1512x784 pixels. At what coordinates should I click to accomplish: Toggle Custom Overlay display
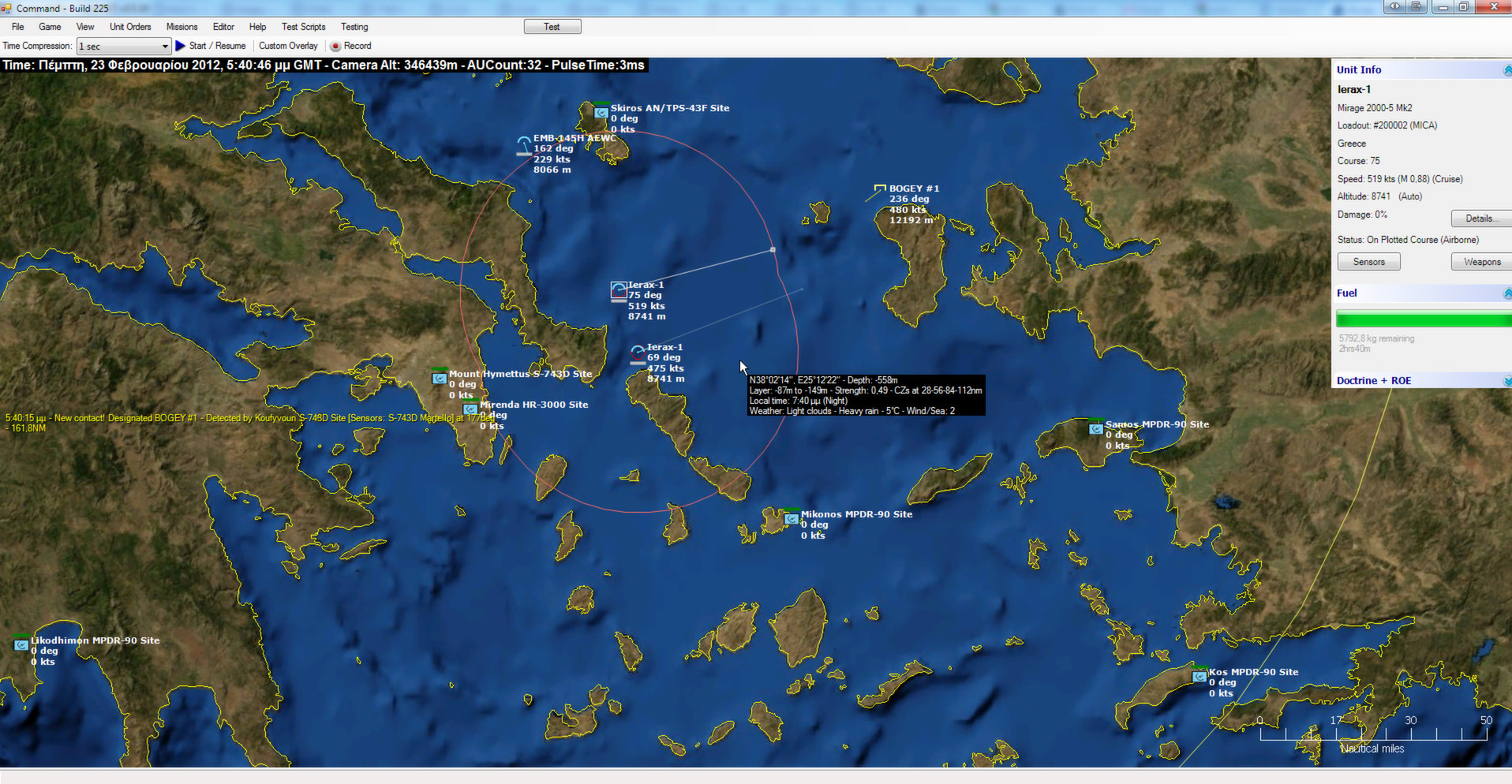click(x=288, y=46)
